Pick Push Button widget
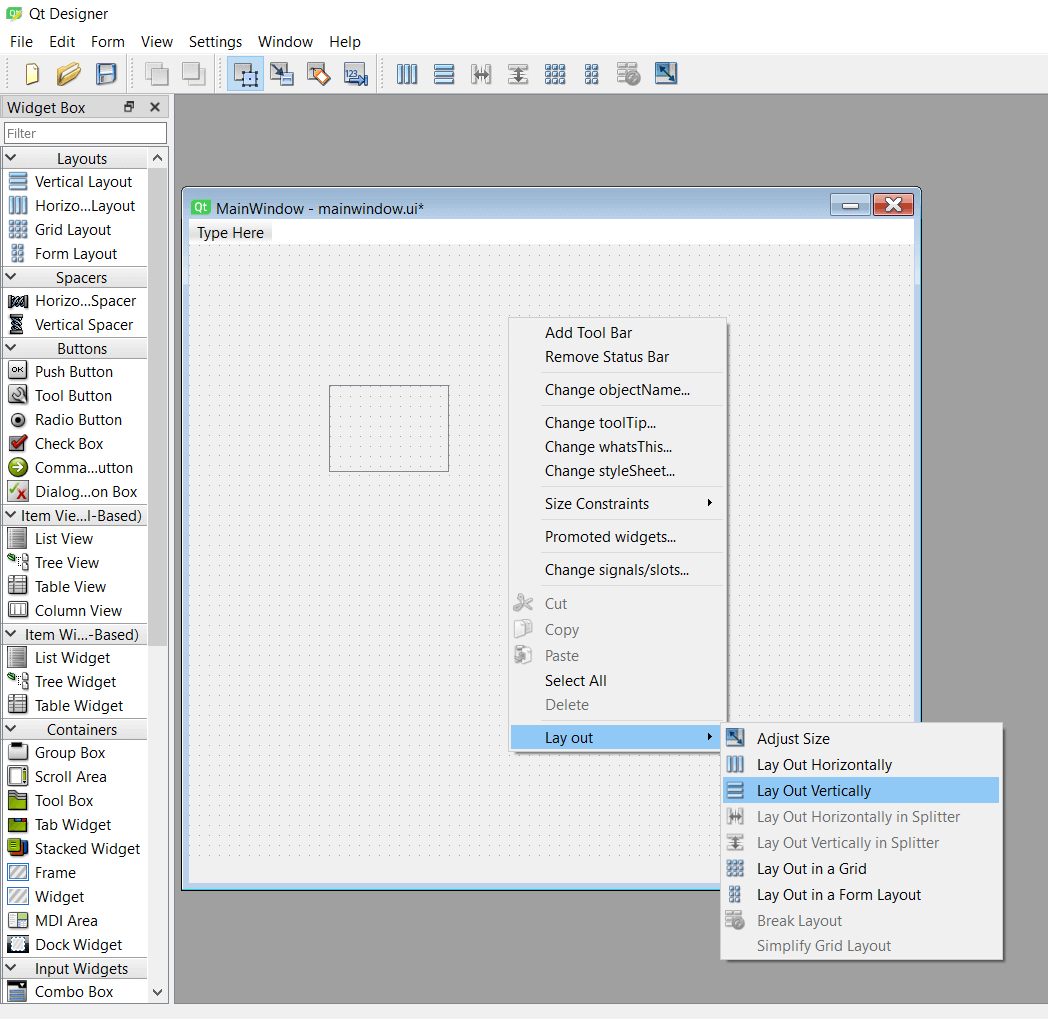 pos(75,372)
